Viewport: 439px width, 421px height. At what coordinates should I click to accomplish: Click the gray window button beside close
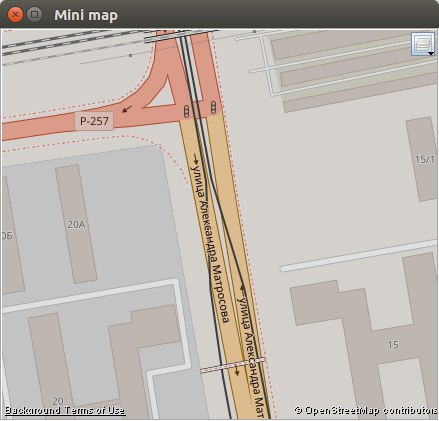click(34, 15)
